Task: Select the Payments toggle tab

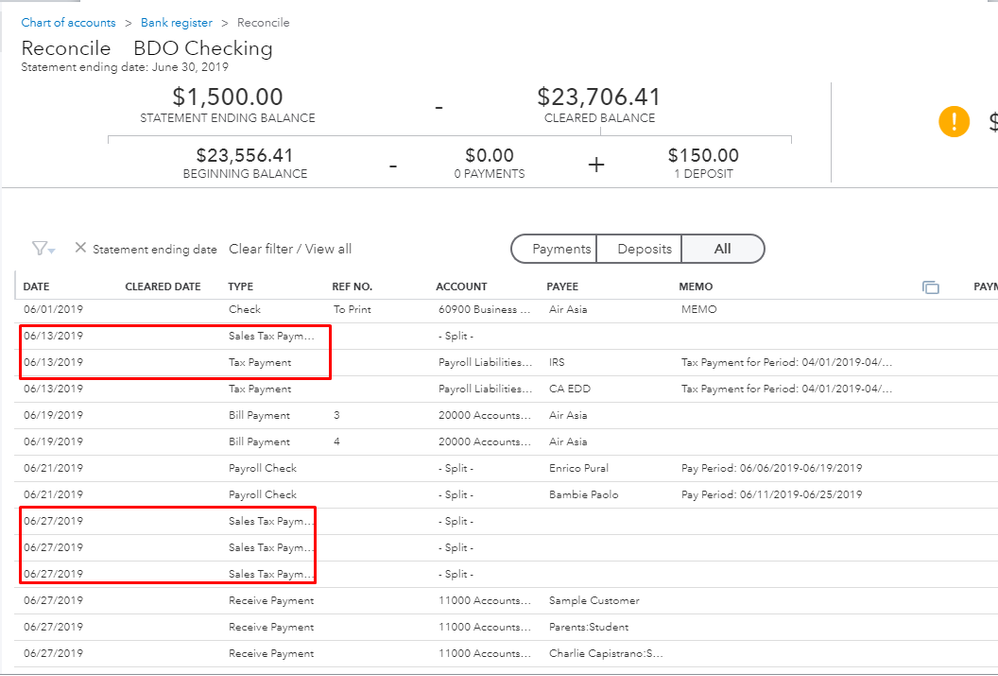Action: [561, 249]
